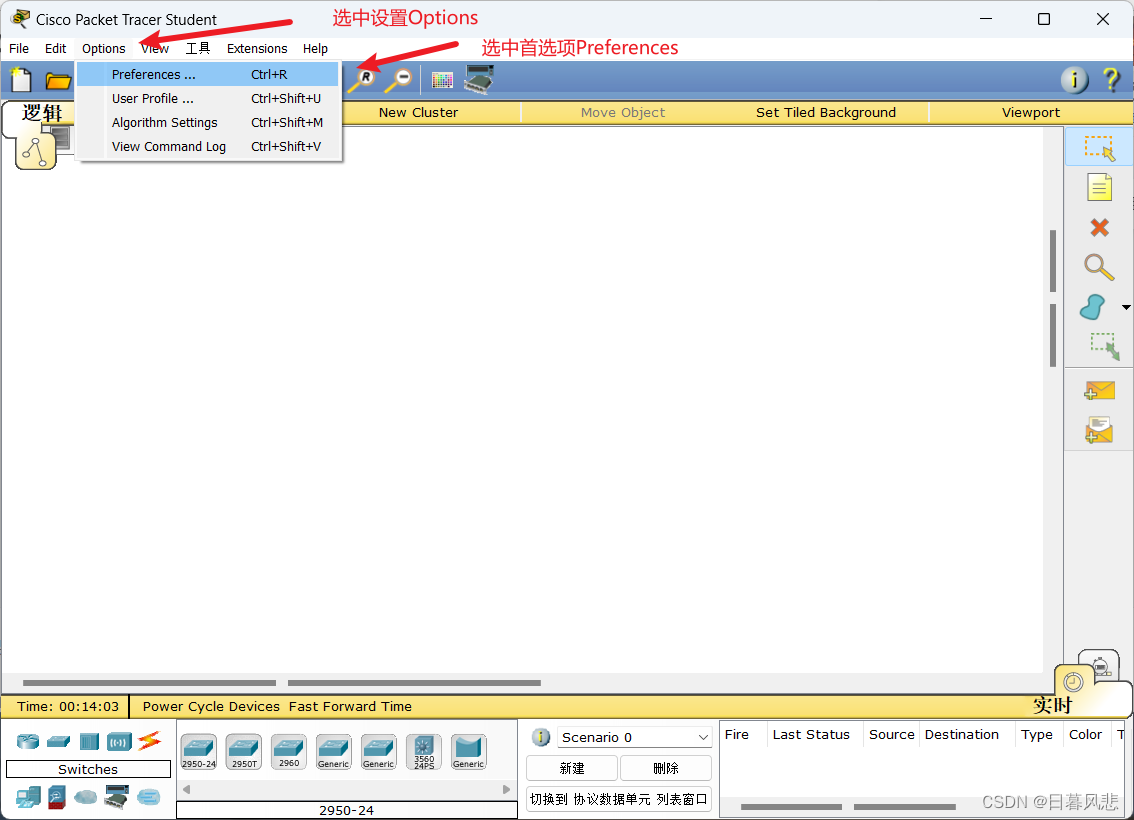Open the Edit menu

55,48
